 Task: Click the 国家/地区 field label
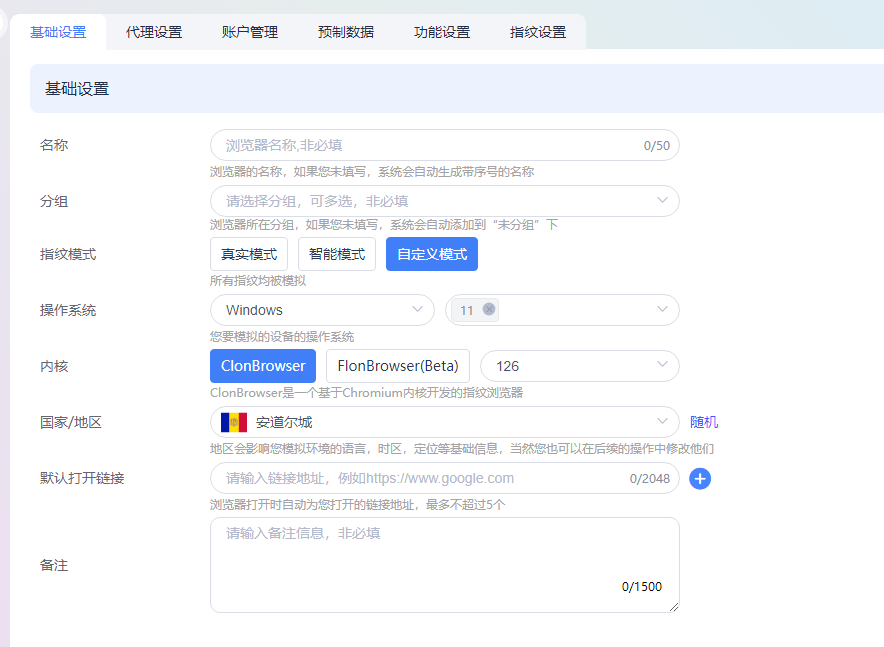(x=70, y=422)
